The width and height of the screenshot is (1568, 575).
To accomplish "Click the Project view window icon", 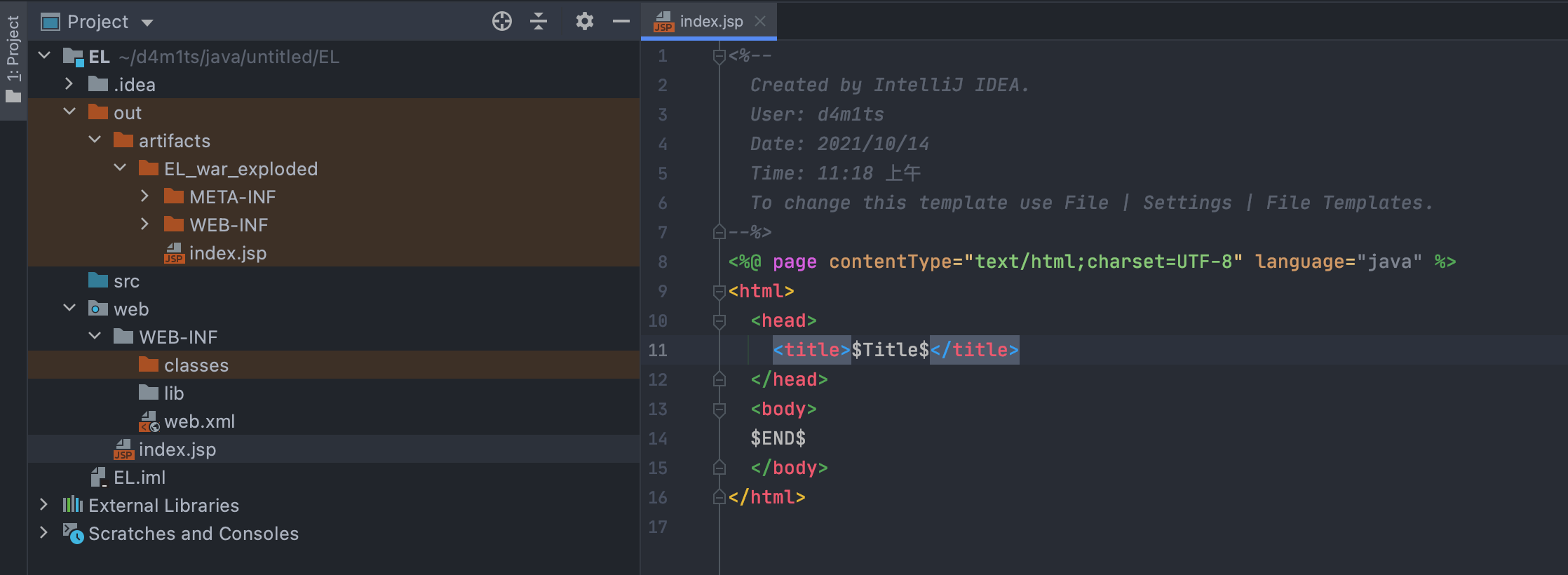I will pyautogui.click(x=50, y=22).
